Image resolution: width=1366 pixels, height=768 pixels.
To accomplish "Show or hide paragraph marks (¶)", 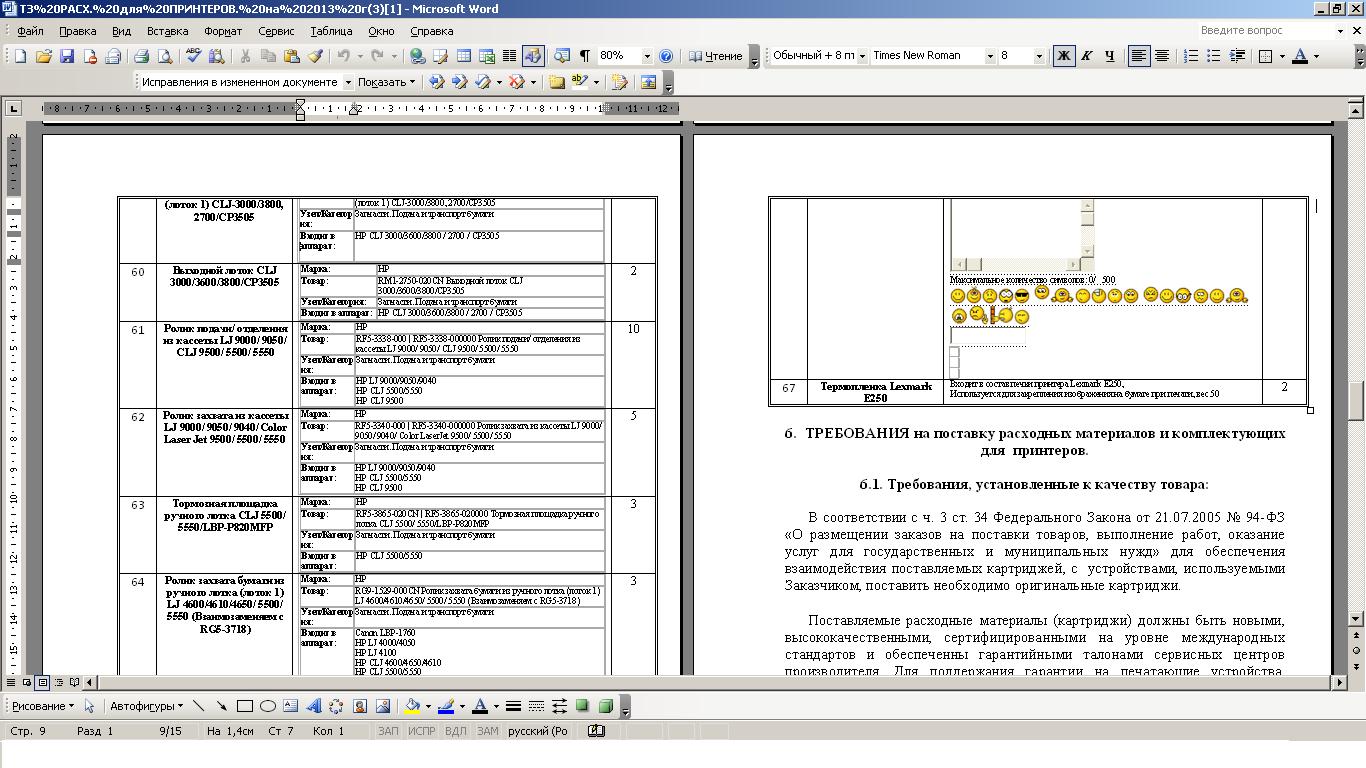I will pos(584,56).
